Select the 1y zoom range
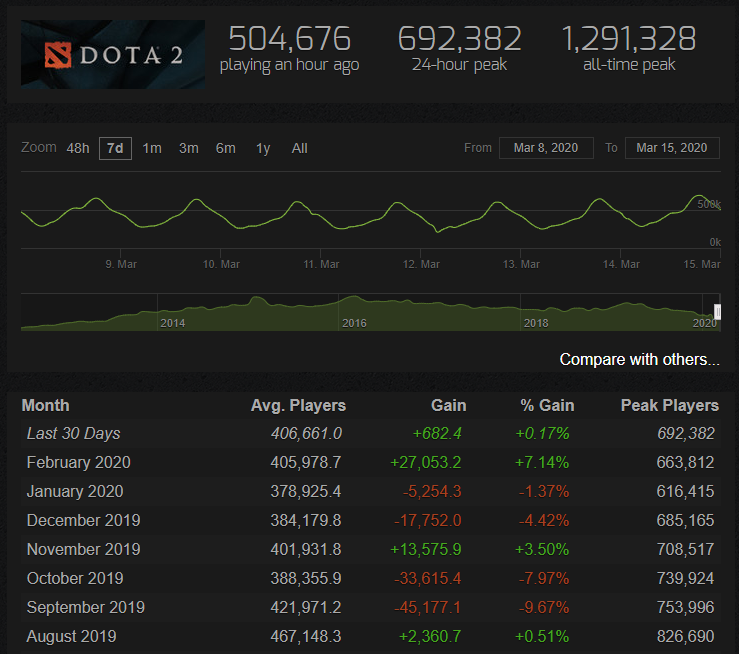 coord(263,148)
